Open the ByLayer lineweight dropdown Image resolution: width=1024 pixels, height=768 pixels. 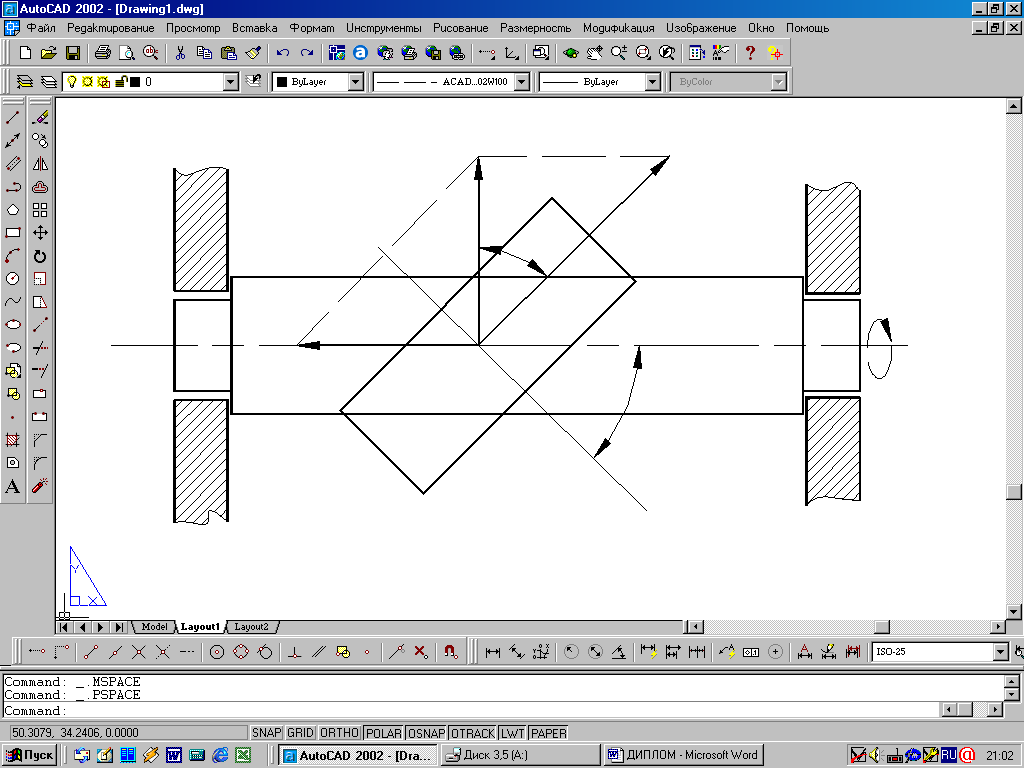[x=652, y=82]
